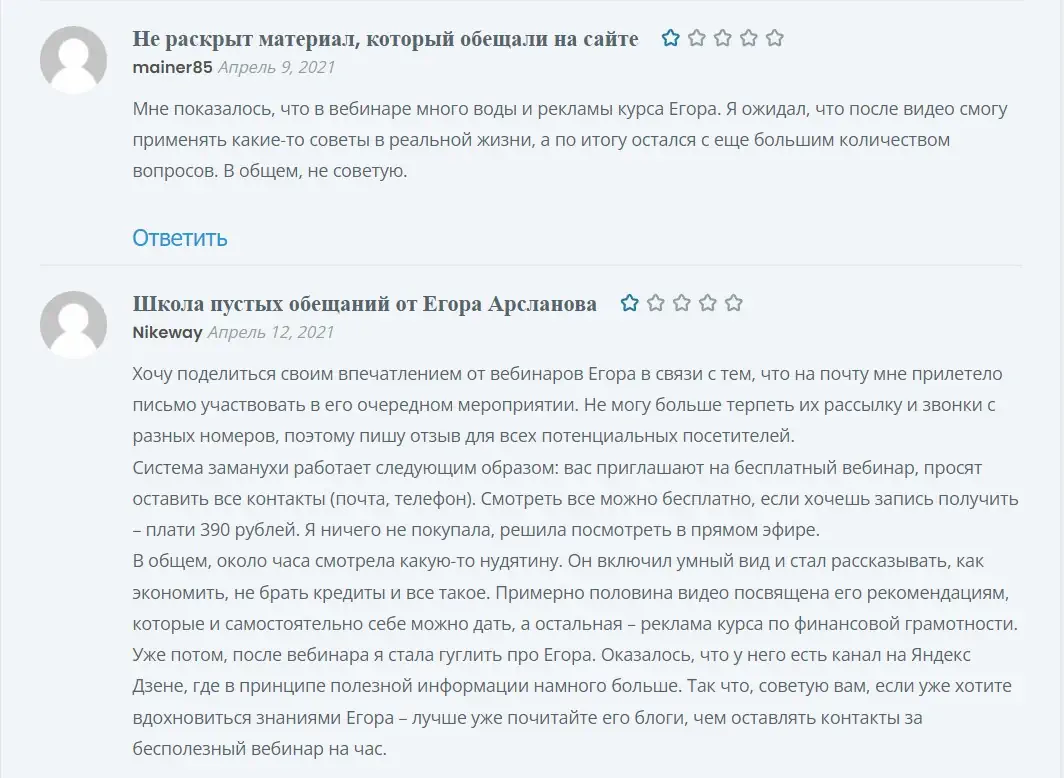This screenshot has width=1064, height=778.
Task: Click second star in Nikeway review rating
Action: pos(656,303)
